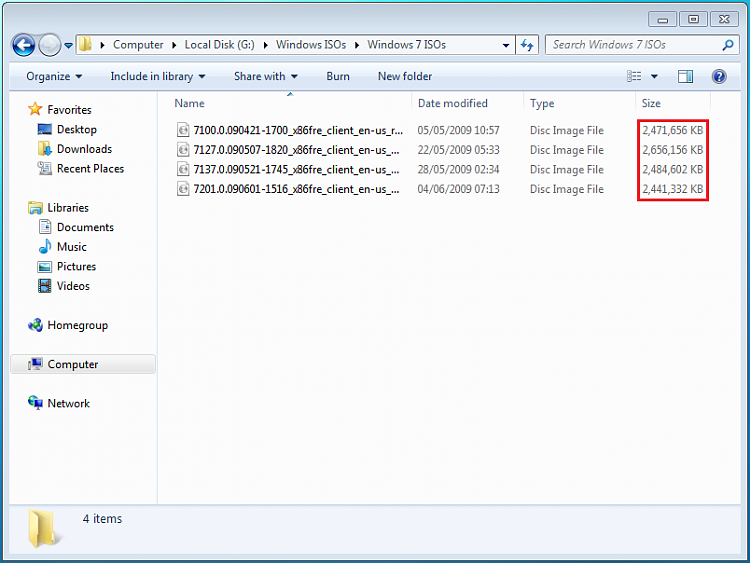Click the disc icon of the 7137 file
The width and height of the screenshot is (750, 563).
click(183, 169)
